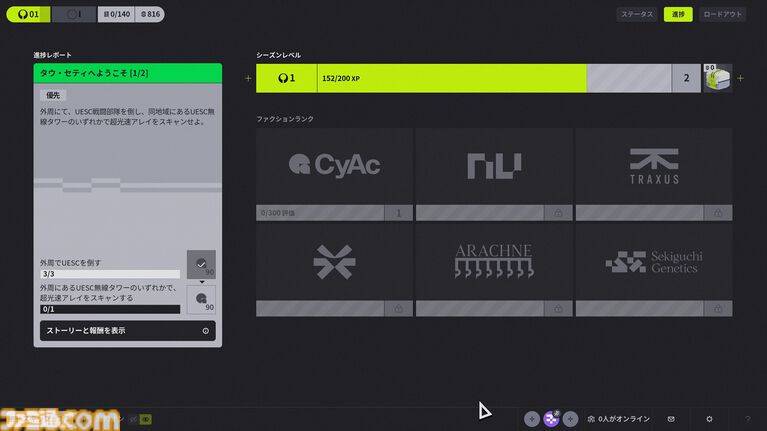This screenshot has height=431, width=767.
Task: Open the Traxus faction tile
Action: [x=653, y=166]
